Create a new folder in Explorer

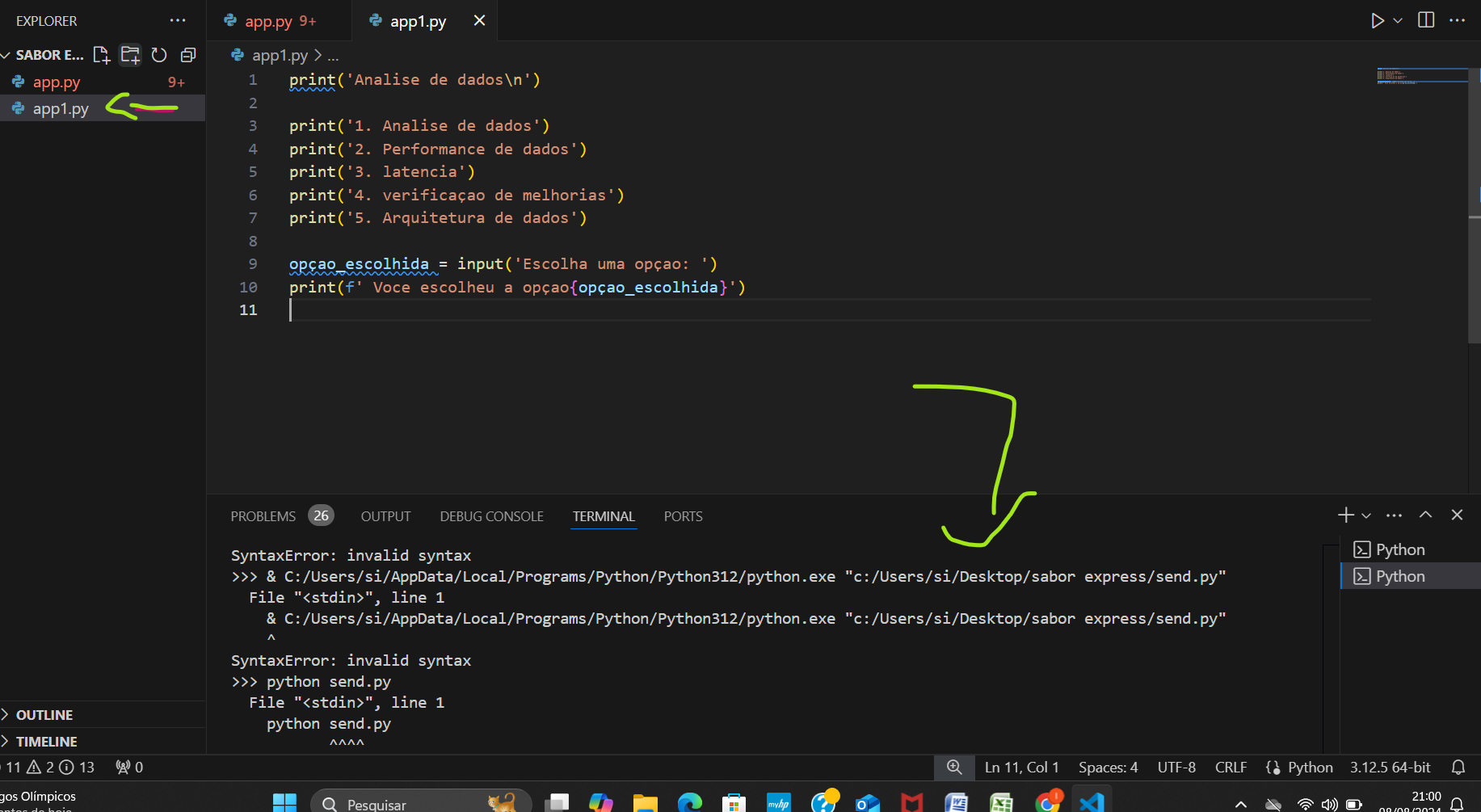130,55
